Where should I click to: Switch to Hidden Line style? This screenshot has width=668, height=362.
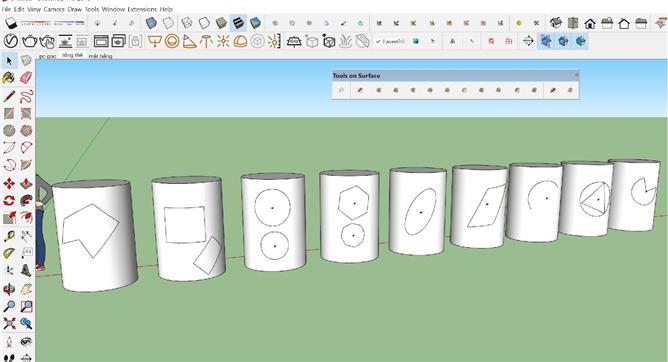[x=204, y=23]
